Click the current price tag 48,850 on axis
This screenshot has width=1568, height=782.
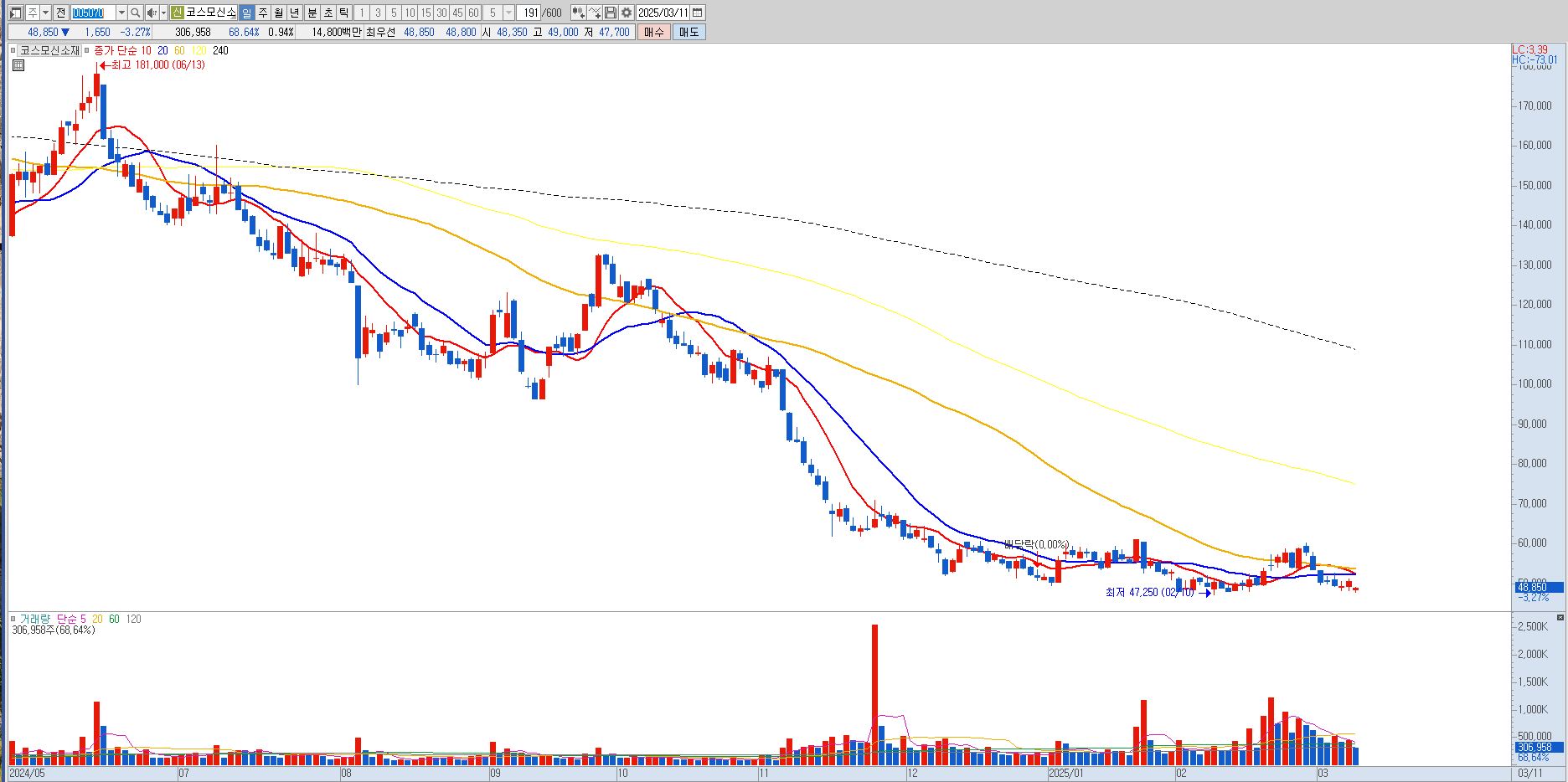[x=1538, y=587]
